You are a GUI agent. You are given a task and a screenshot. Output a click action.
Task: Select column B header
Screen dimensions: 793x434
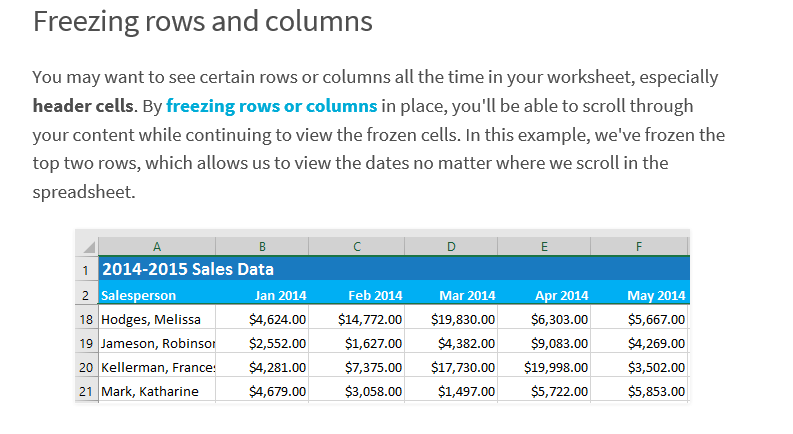[262, 246]
